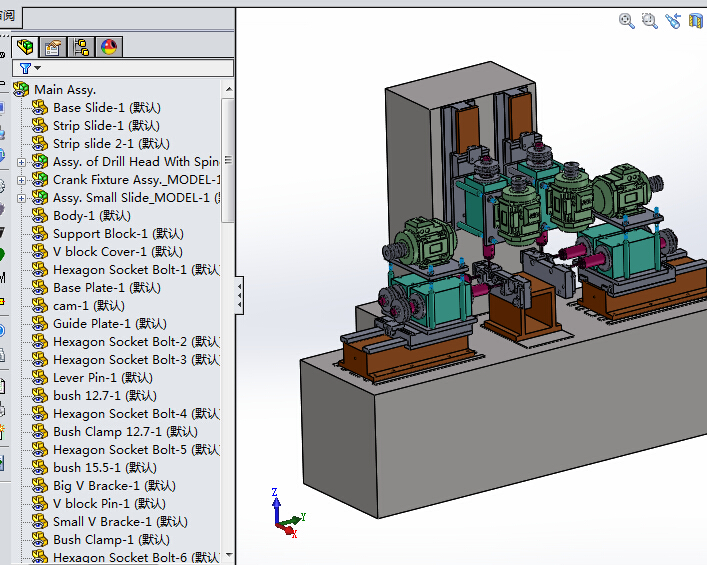Click Zoom to Area in view toolbar
Image resolution: width=707 pixels, height=565 pixels.
pyautogui.click(x=650, y=21)
